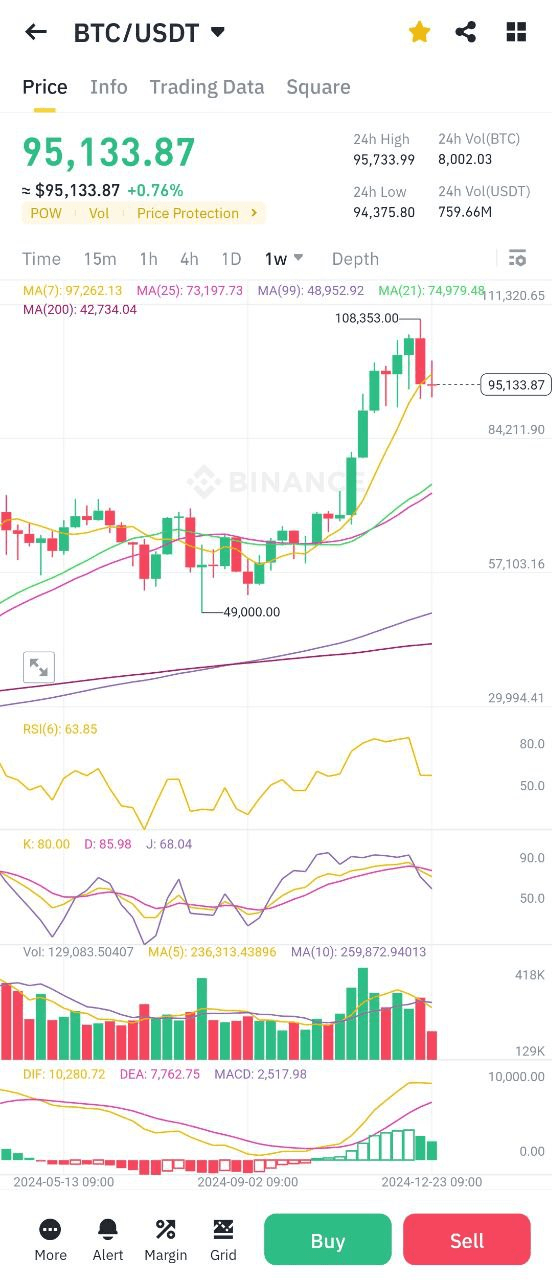
Task: Tap the 24h Low value 94,375.80
Action: click(384, 212)
